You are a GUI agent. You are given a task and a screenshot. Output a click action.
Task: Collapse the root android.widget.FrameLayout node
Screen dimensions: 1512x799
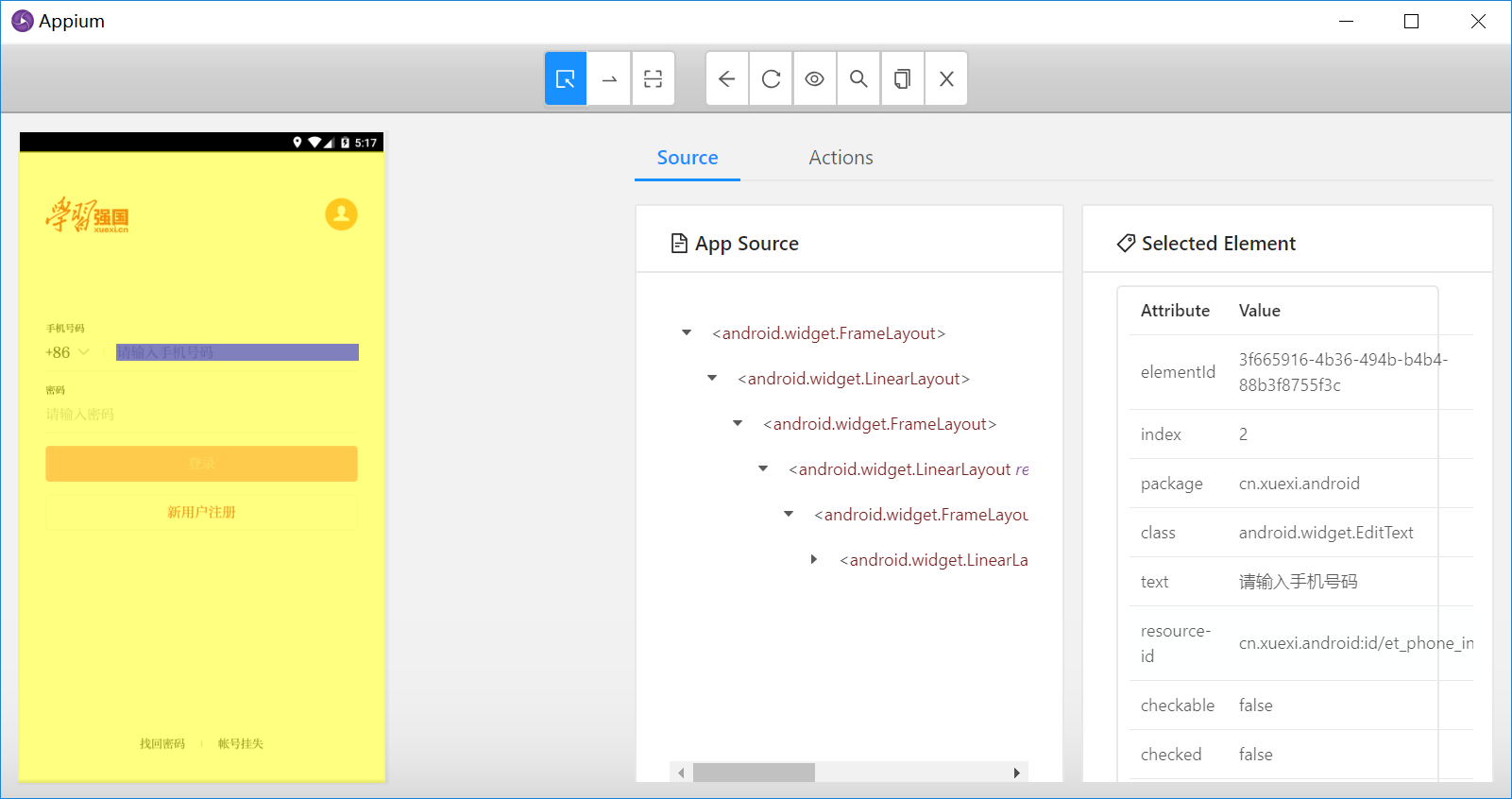click(x=687, y=332)
